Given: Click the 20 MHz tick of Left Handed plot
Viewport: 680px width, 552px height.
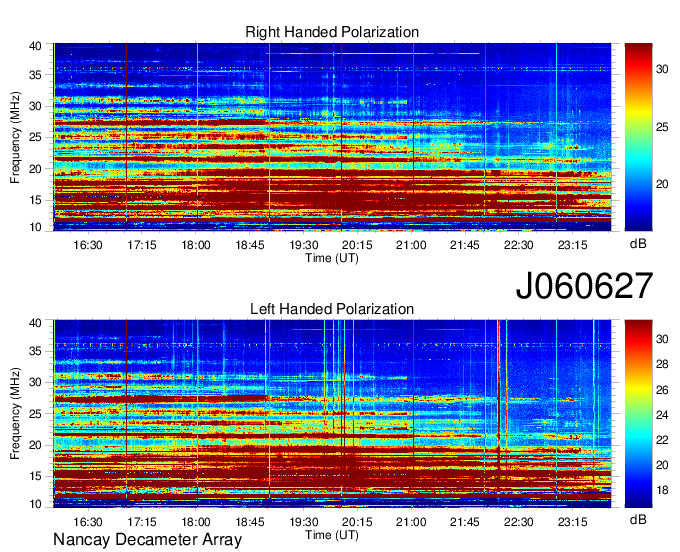Looking at the screenshot, I should click(36, 445).
